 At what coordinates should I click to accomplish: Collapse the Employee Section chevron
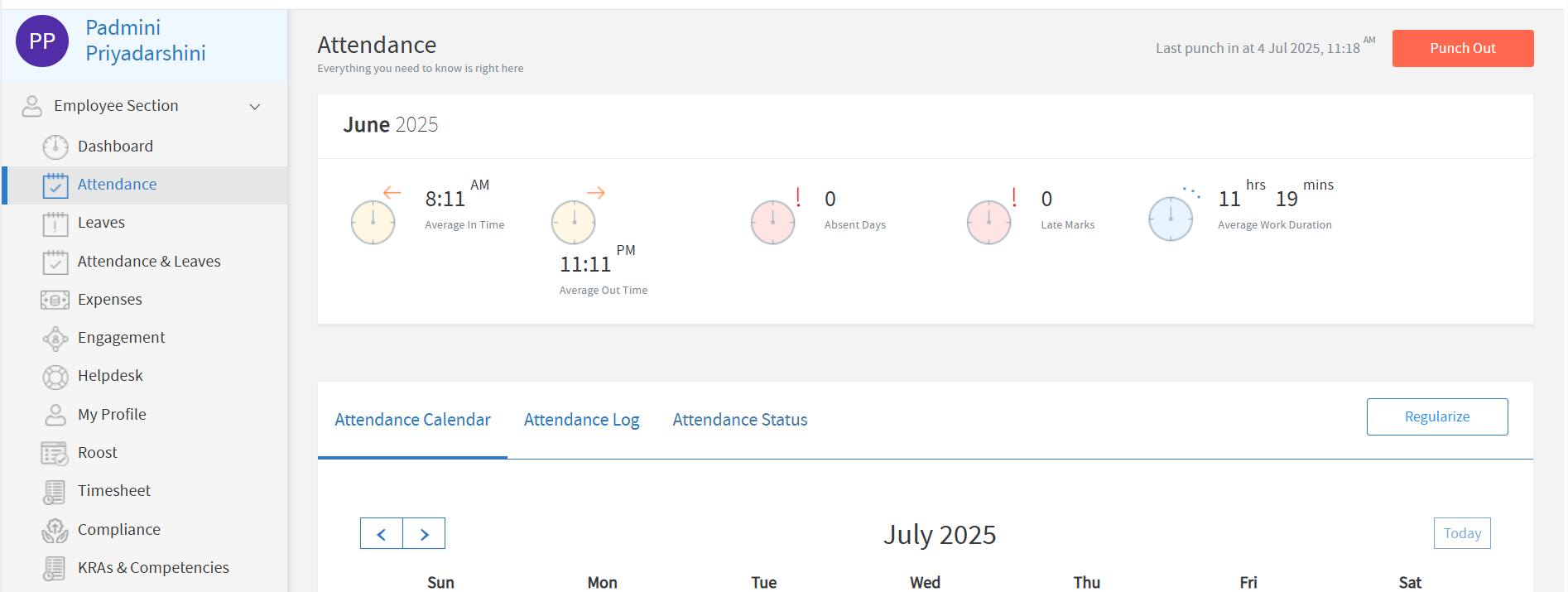(x=255, y=107)
